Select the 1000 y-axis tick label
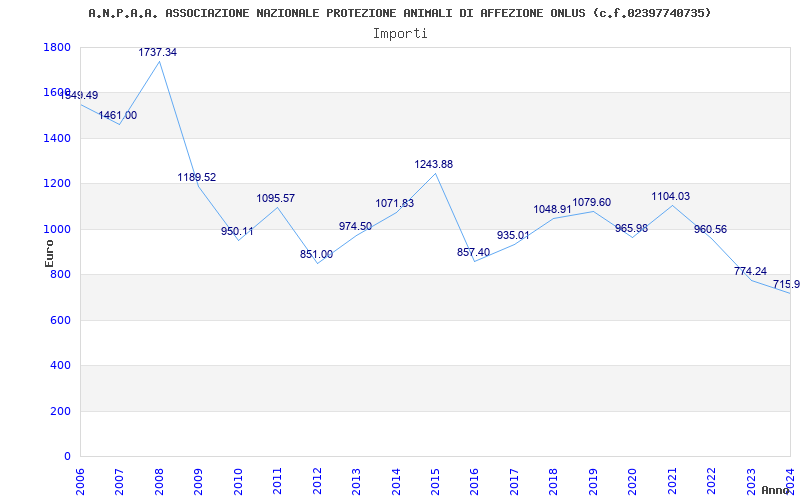This screenshot has height=500, width=800. click(x=57, y=229)
